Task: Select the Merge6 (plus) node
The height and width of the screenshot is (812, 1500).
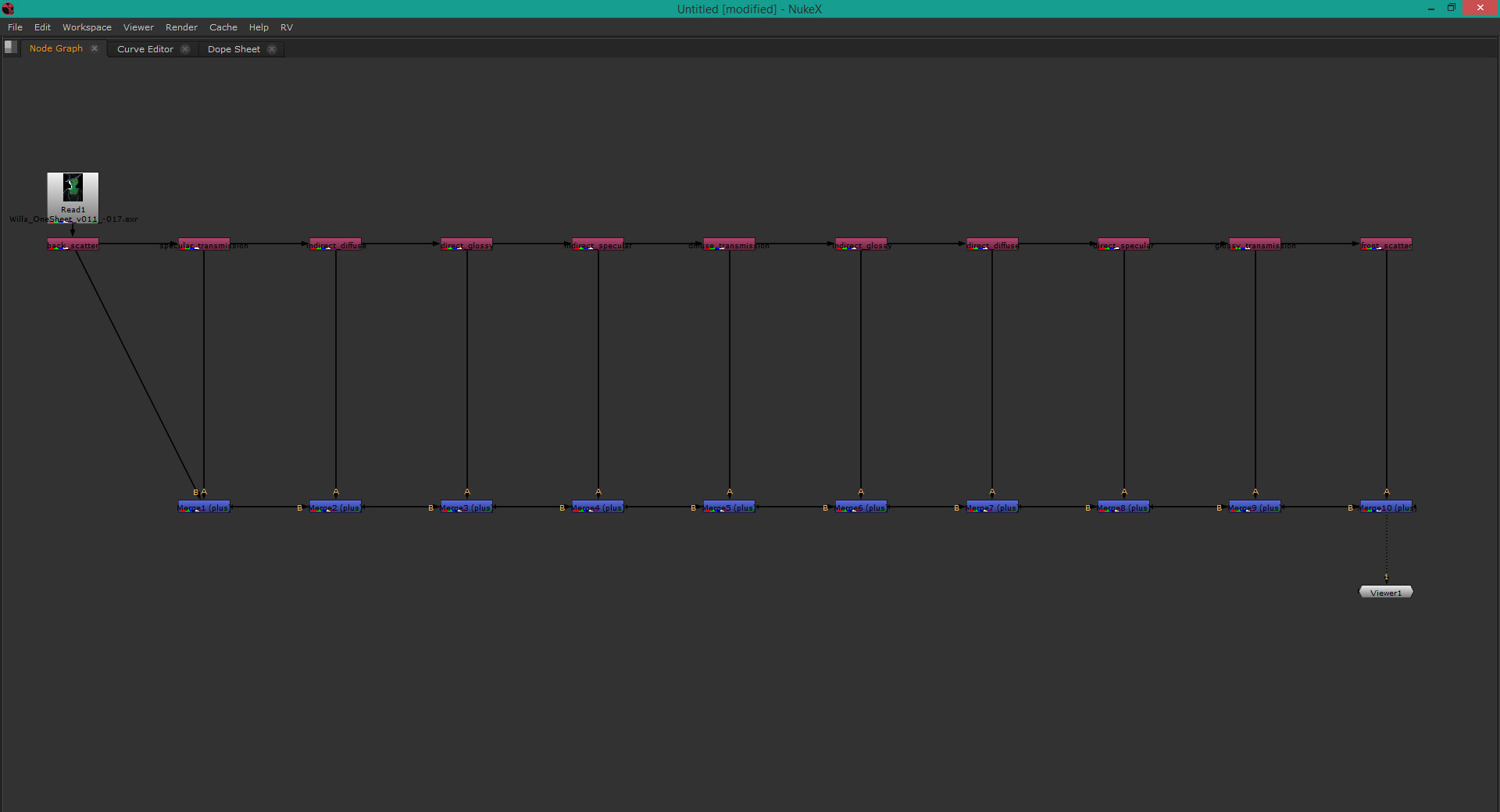Action: [861, 507]
